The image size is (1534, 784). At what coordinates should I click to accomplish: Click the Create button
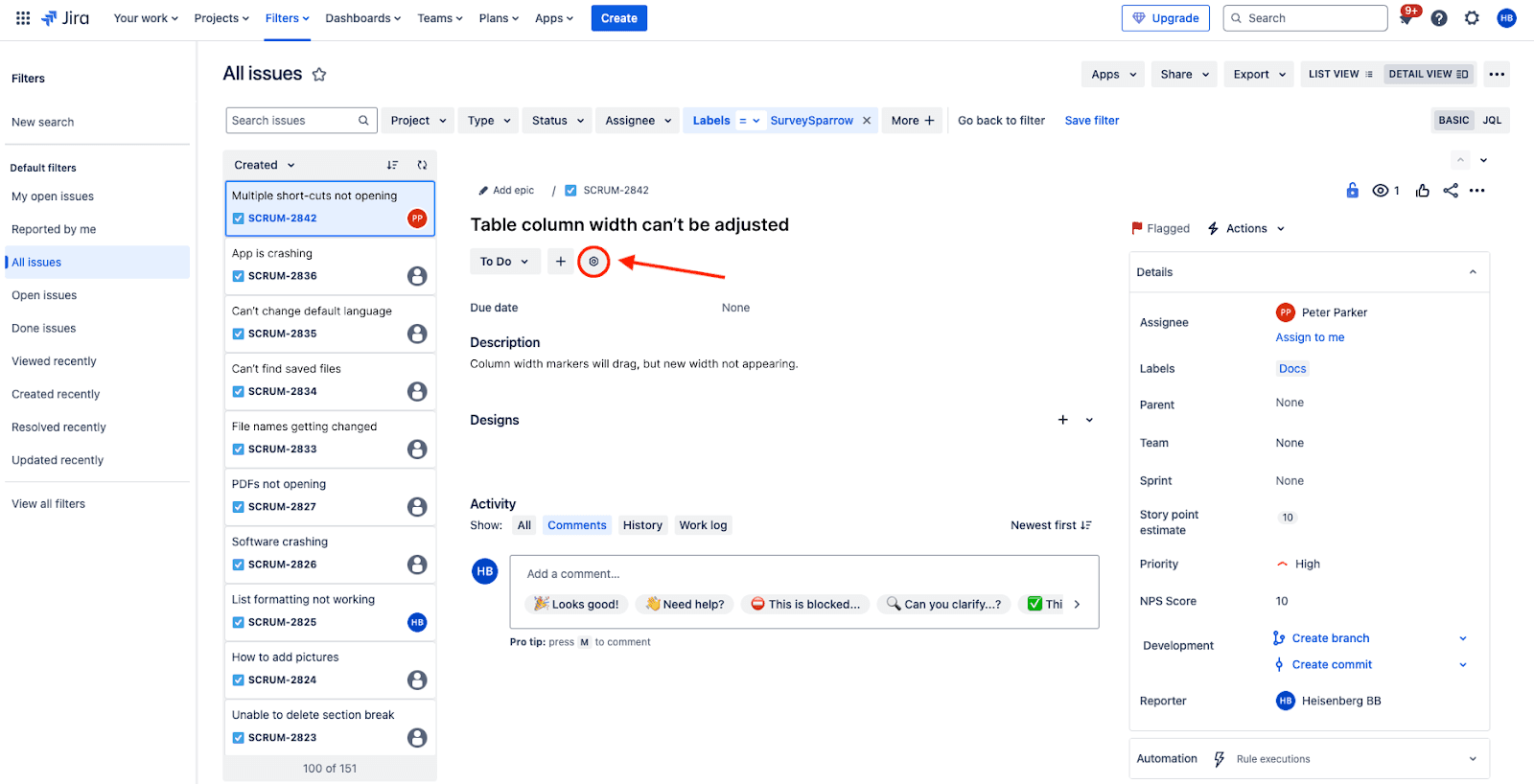point(618,18)
